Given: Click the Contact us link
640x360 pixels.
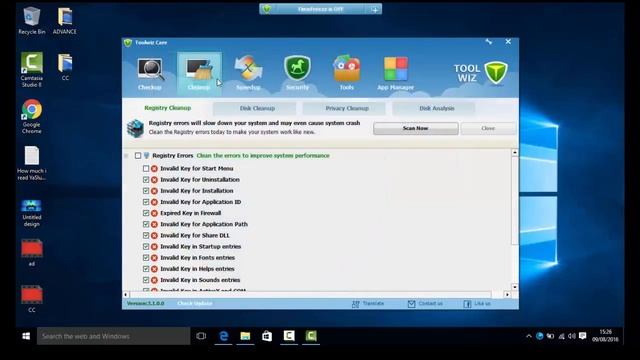Looking at the screenshot, I should pos(430,303).
